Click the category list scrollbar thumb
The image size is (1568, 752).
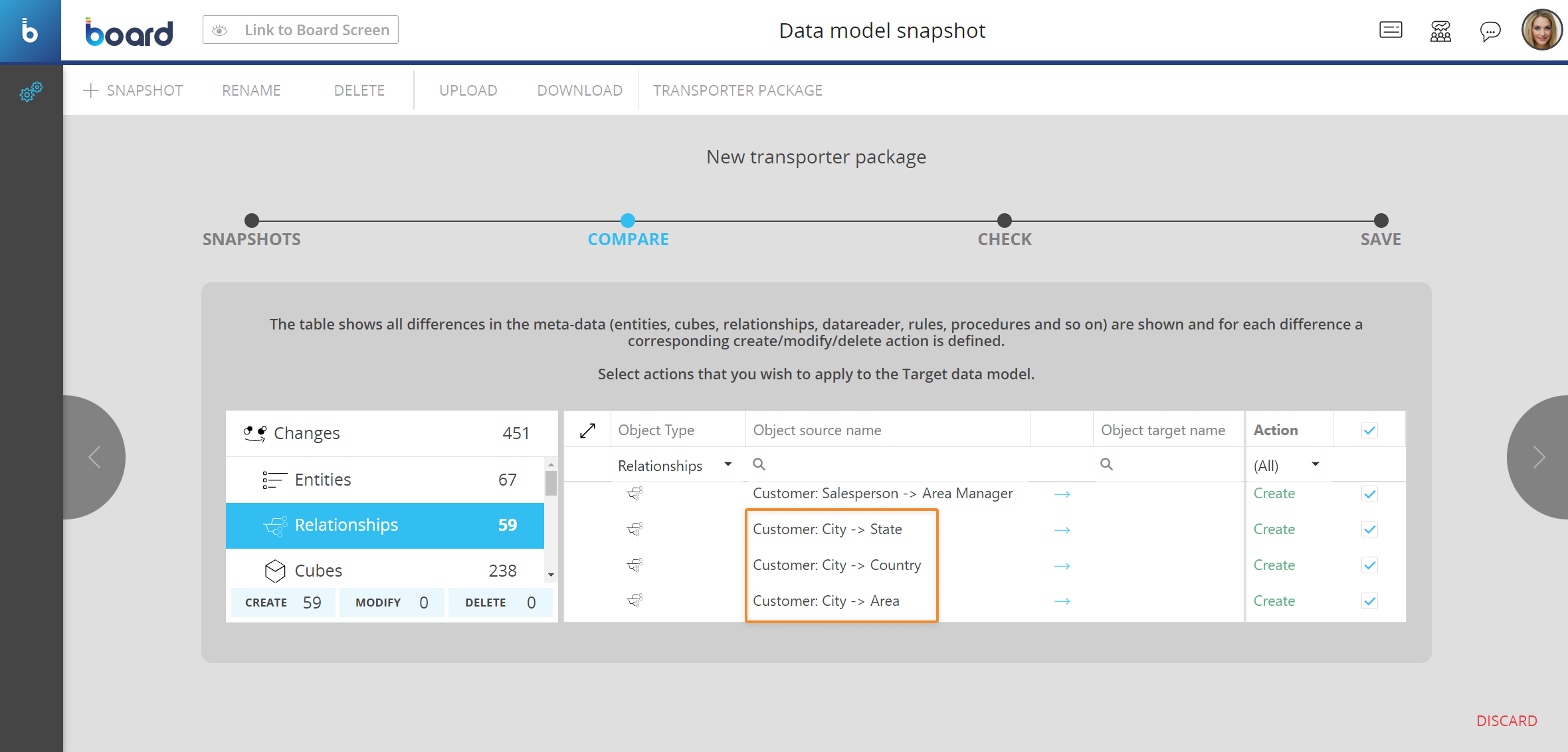(551, 484)
